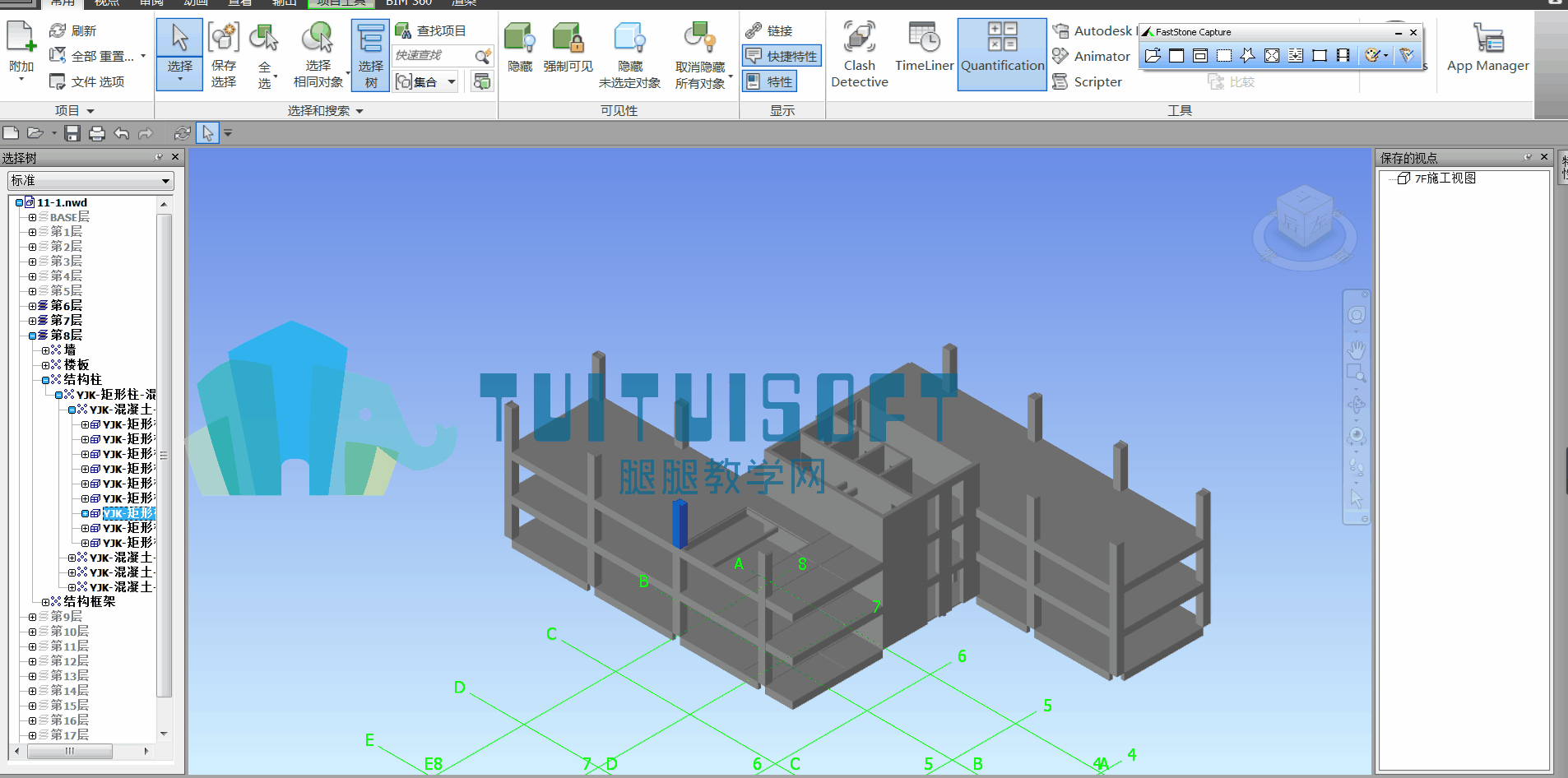
Task: Click Find Items (查找项目) button
Action: (x=430, y=30)
